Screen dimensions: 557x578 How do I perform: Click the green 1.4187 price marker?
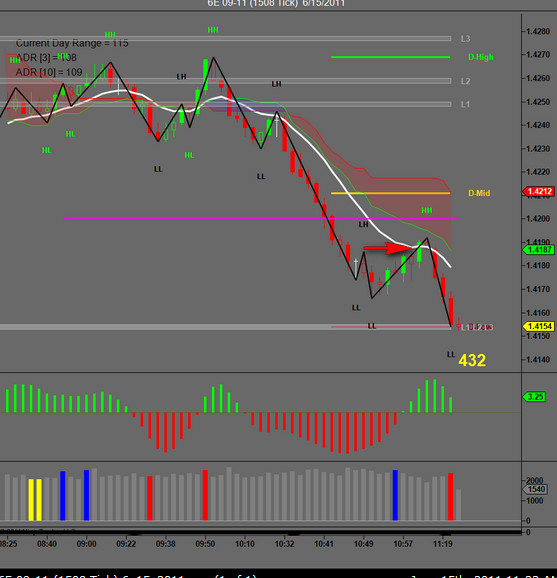tap(539, 250)
